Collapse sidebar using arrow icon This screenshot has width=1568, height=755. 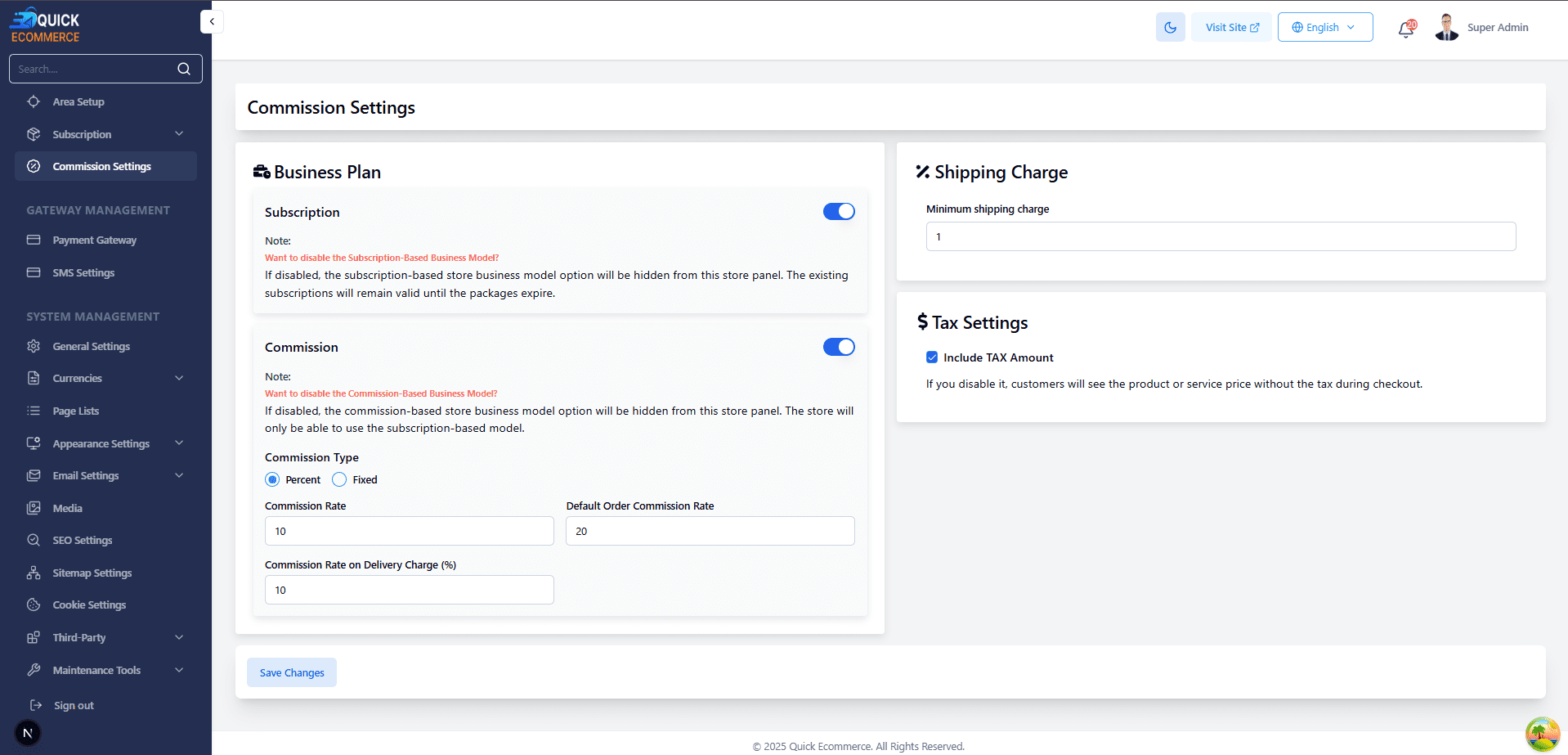(x=212, y=22)
